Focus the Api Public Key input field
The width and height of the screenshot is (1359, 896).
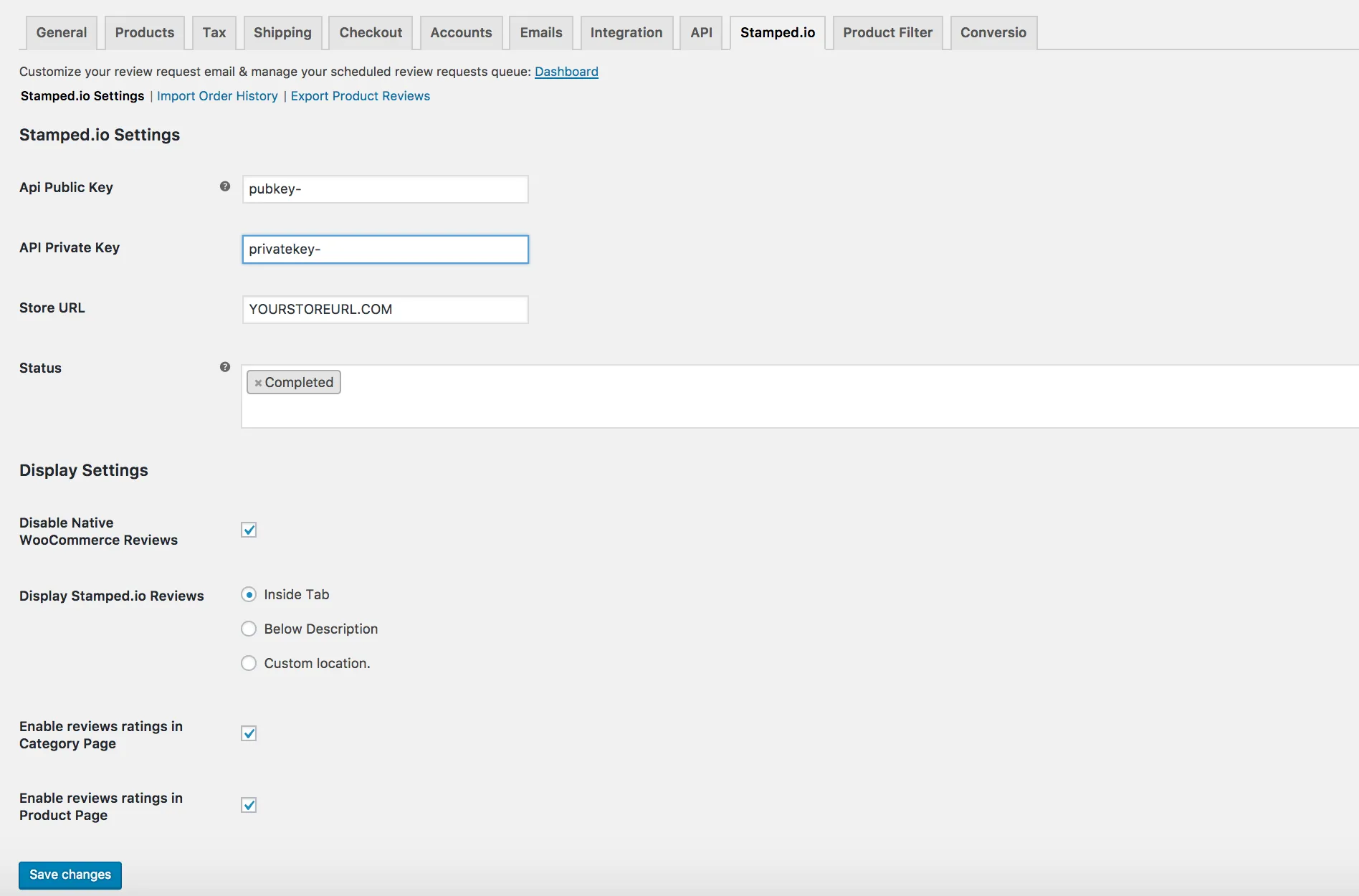point(386,189)
